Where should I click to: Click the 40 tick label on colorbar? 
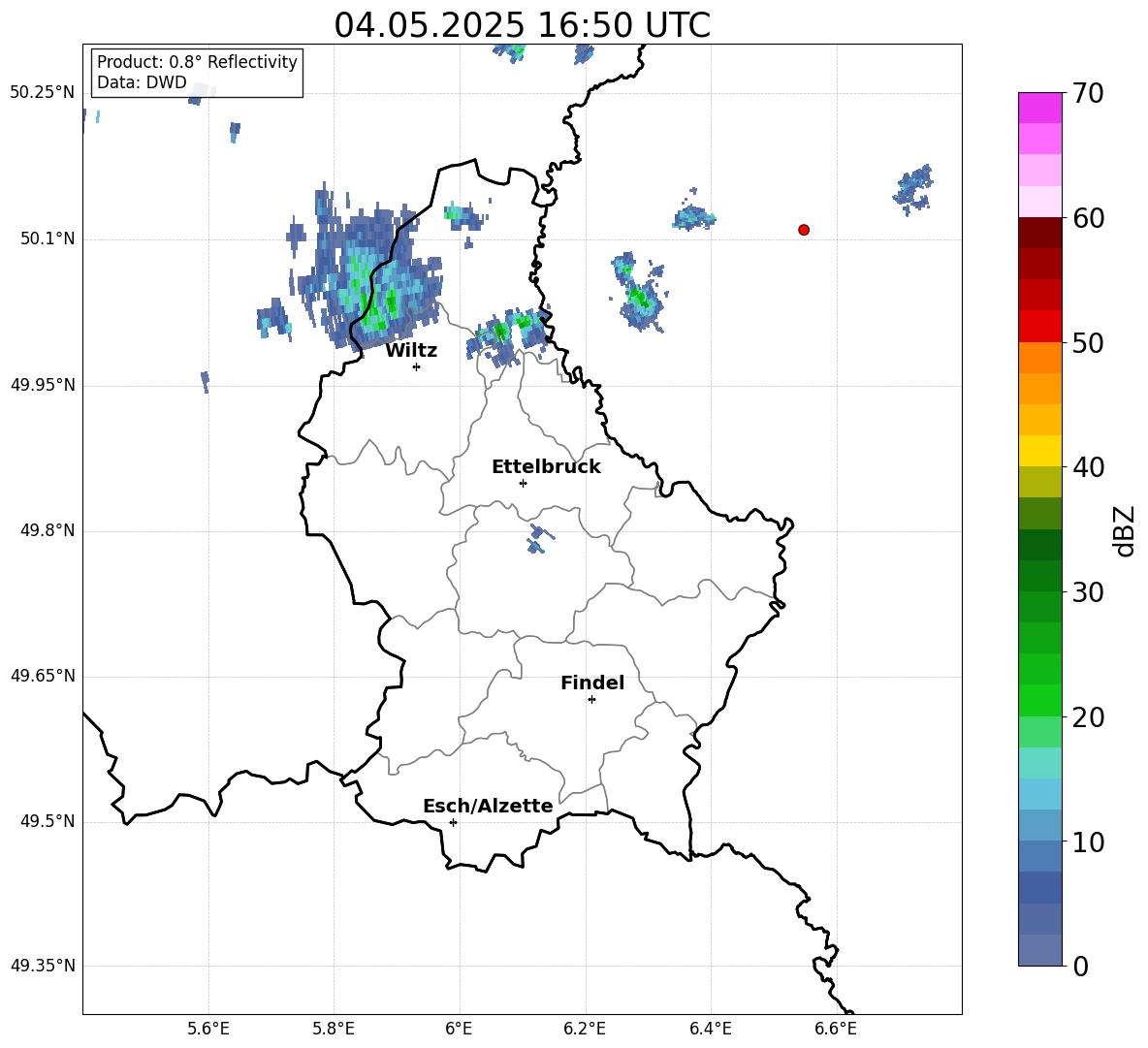(x=1088, y=467)
